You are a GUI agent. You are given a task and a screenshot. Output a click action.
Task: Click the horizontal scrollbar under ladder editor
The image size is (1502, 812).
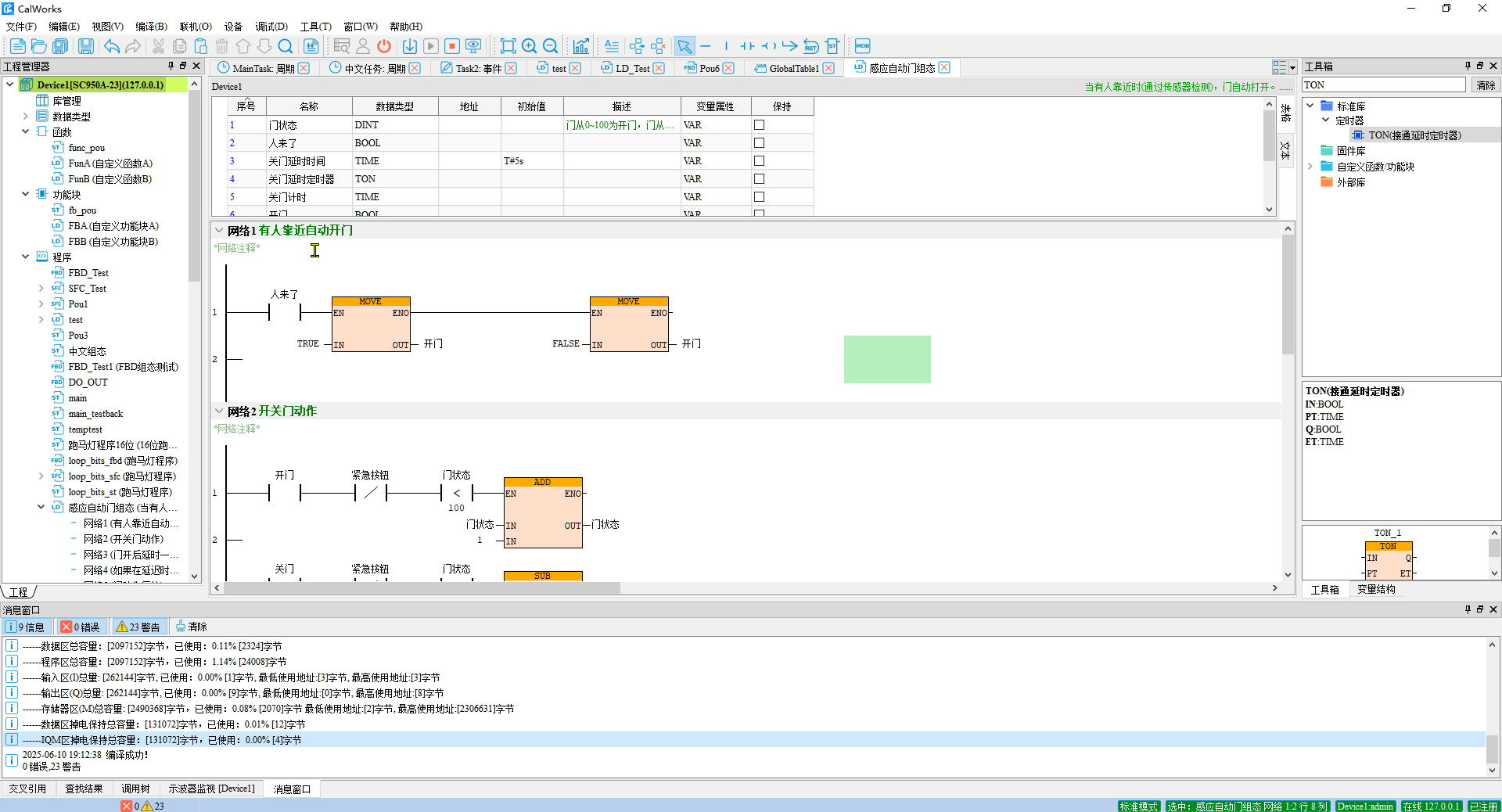422,588
